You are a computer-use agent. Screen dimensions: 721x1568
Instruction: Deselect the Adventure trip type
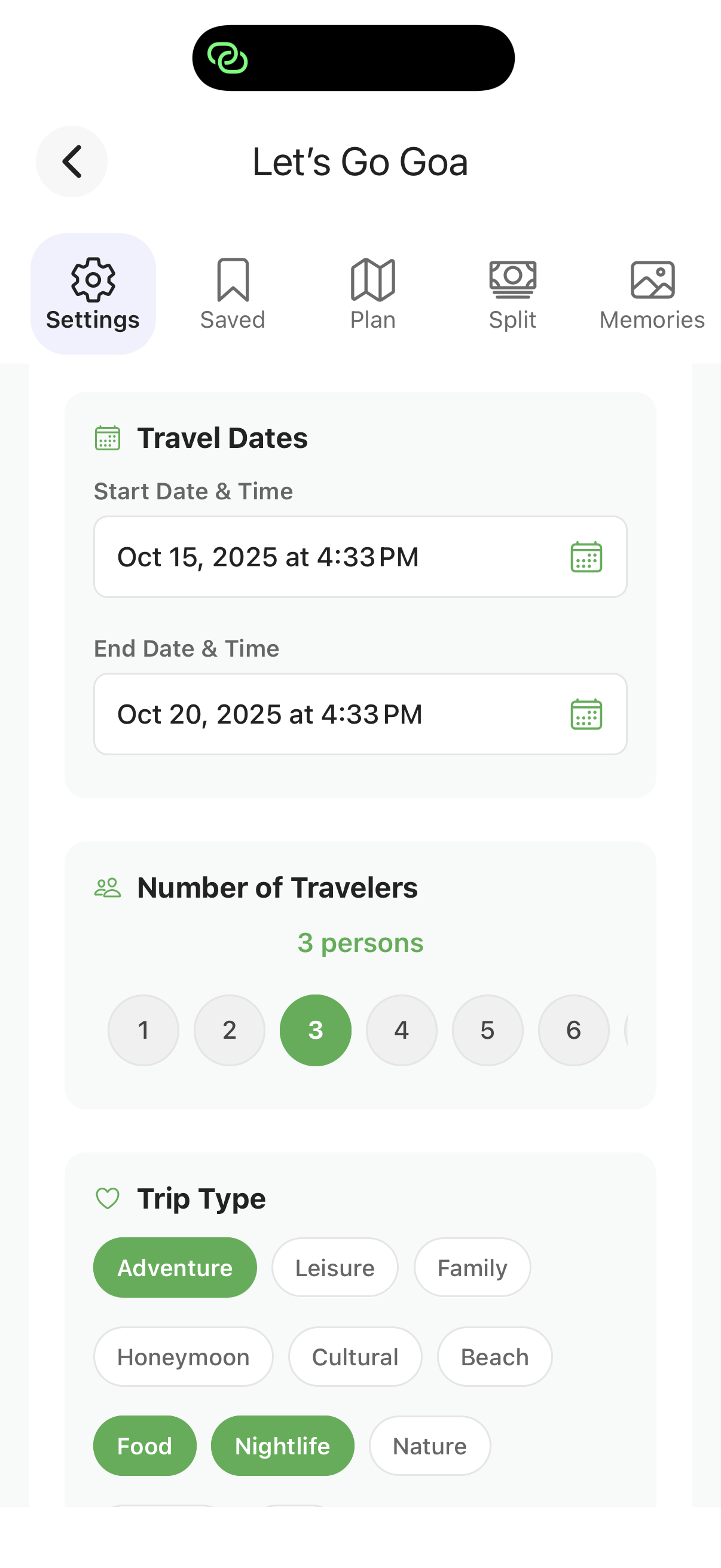[x=175, y=1268]
